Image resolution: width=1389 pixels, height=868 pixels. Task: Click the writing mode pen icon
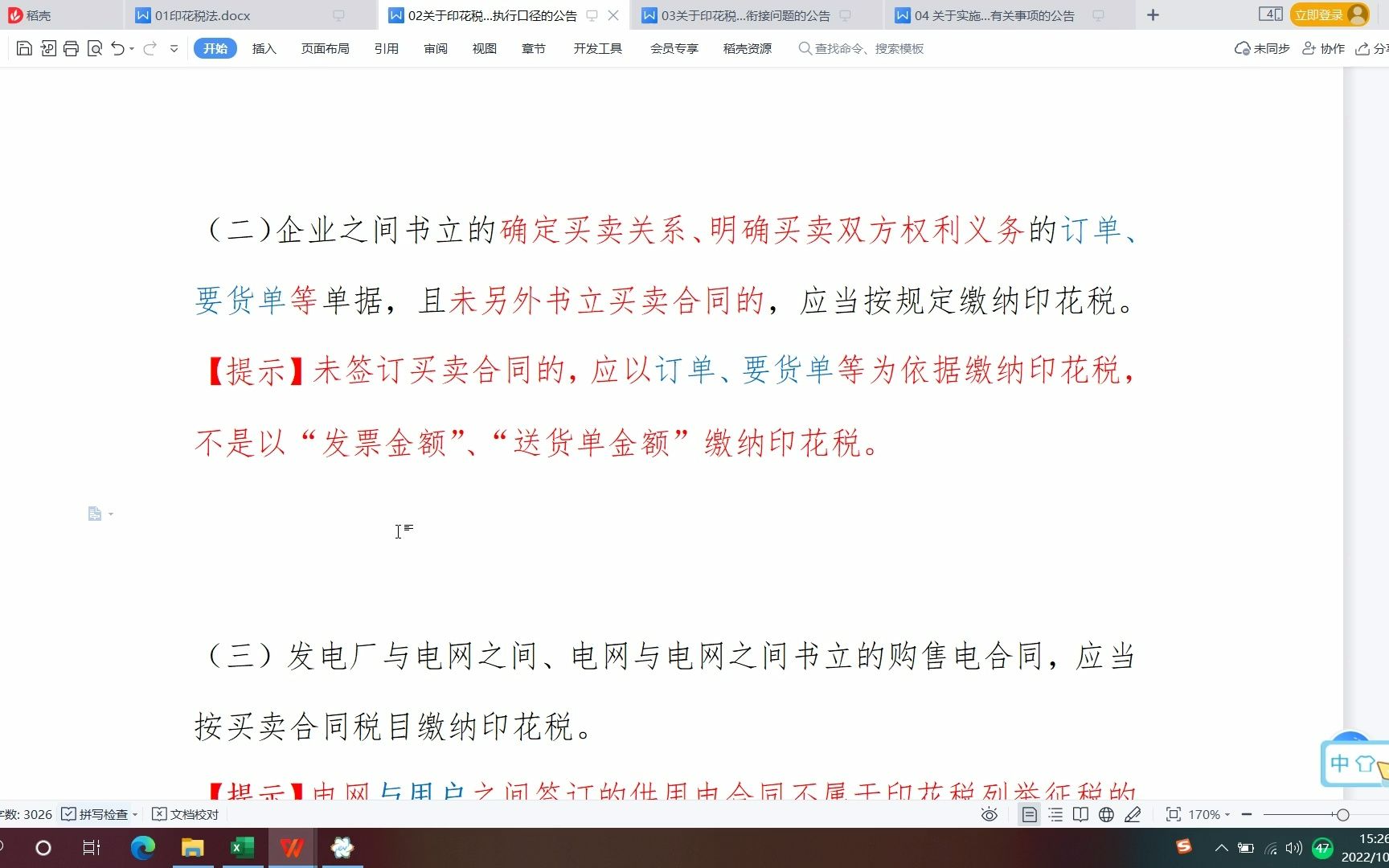click(1133, 815)
